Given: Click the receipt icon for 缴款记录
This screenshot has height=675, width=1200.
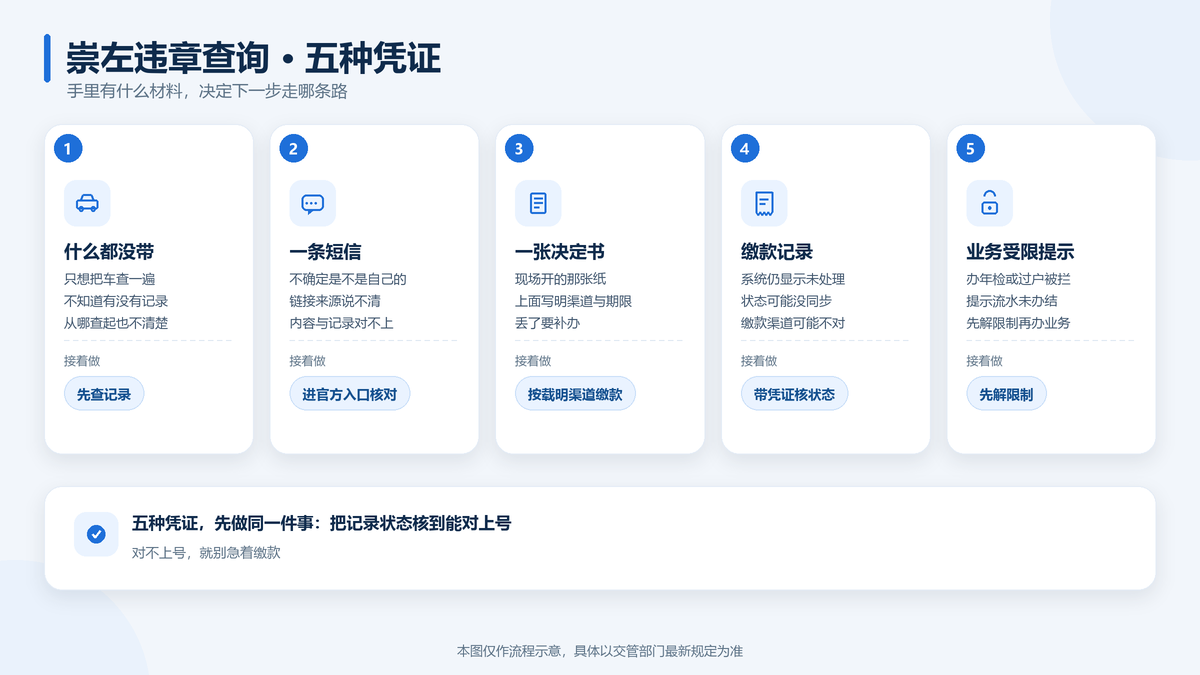Looking at the screenshot, I should click(764, 203).
